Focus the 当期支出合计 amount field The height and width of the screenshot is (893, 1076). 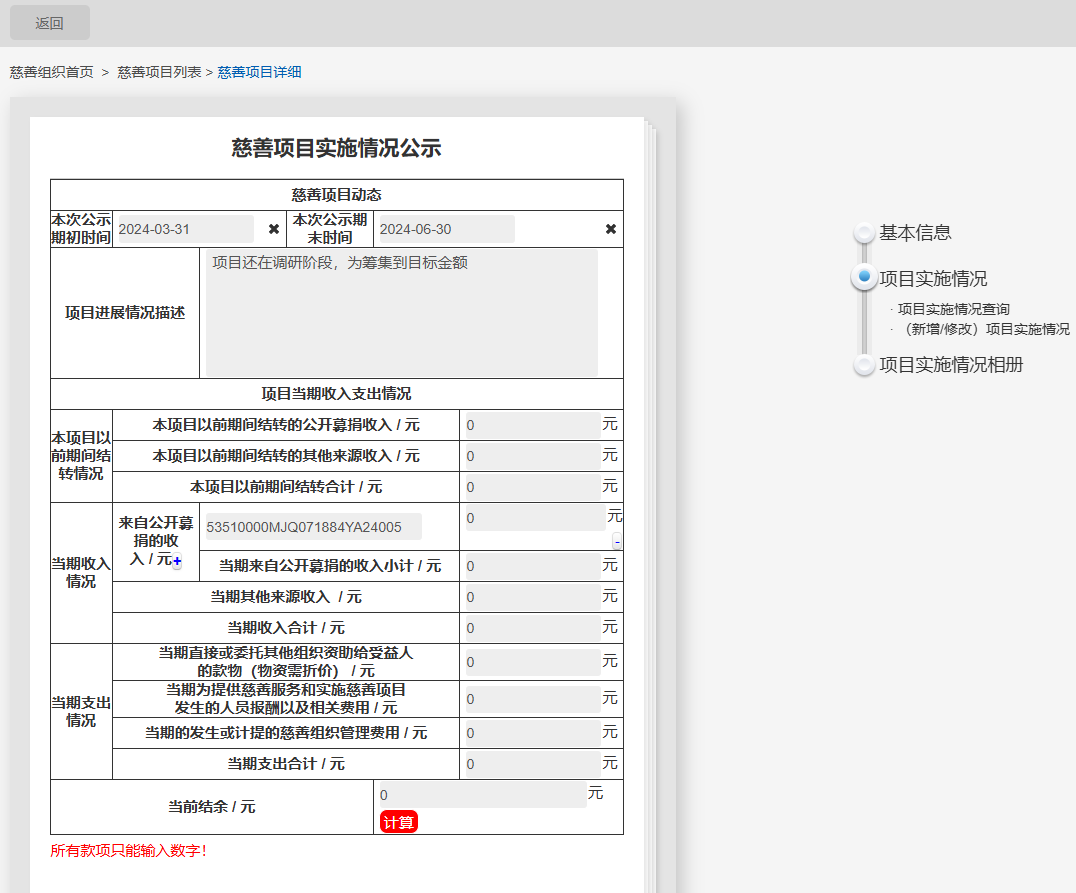click(x=532, y=765)
